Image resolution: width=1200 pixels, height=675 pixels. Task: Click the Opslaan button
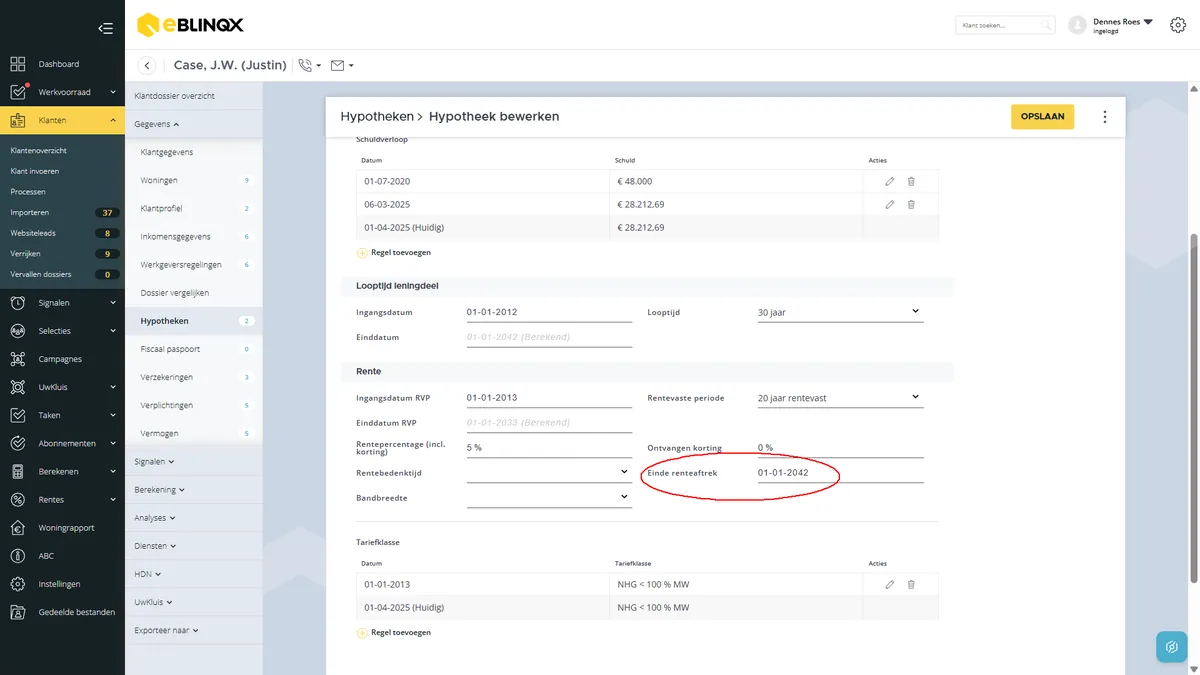point(1042,116)
